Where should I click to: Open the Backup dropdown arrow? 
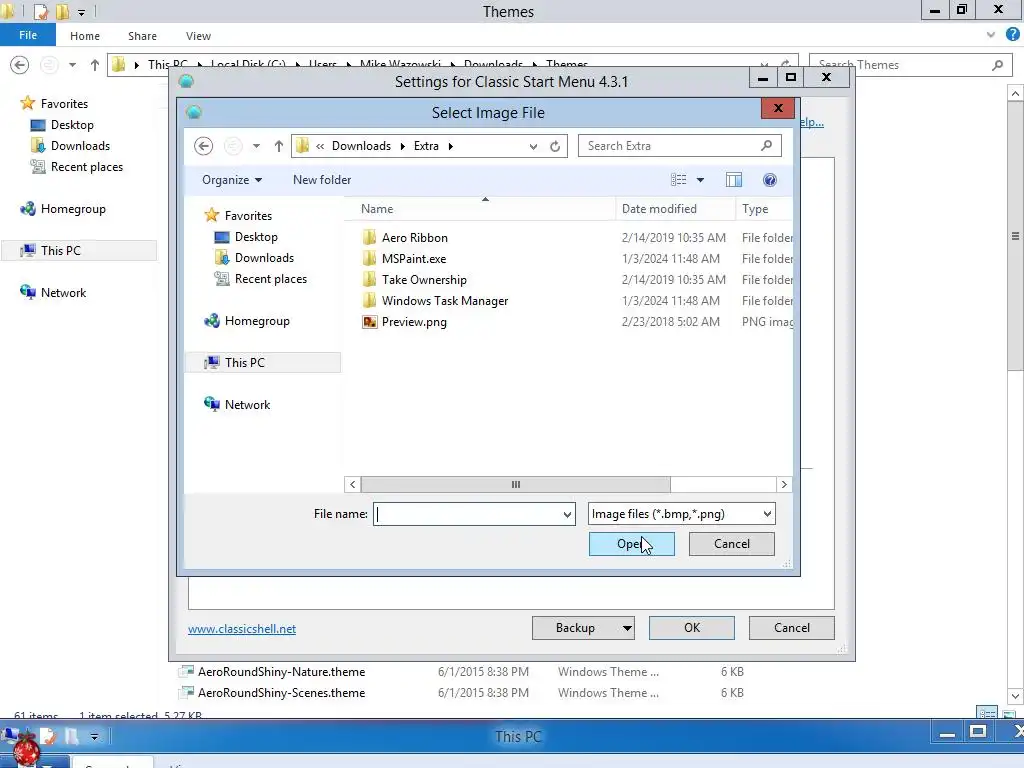coord(627,628)
